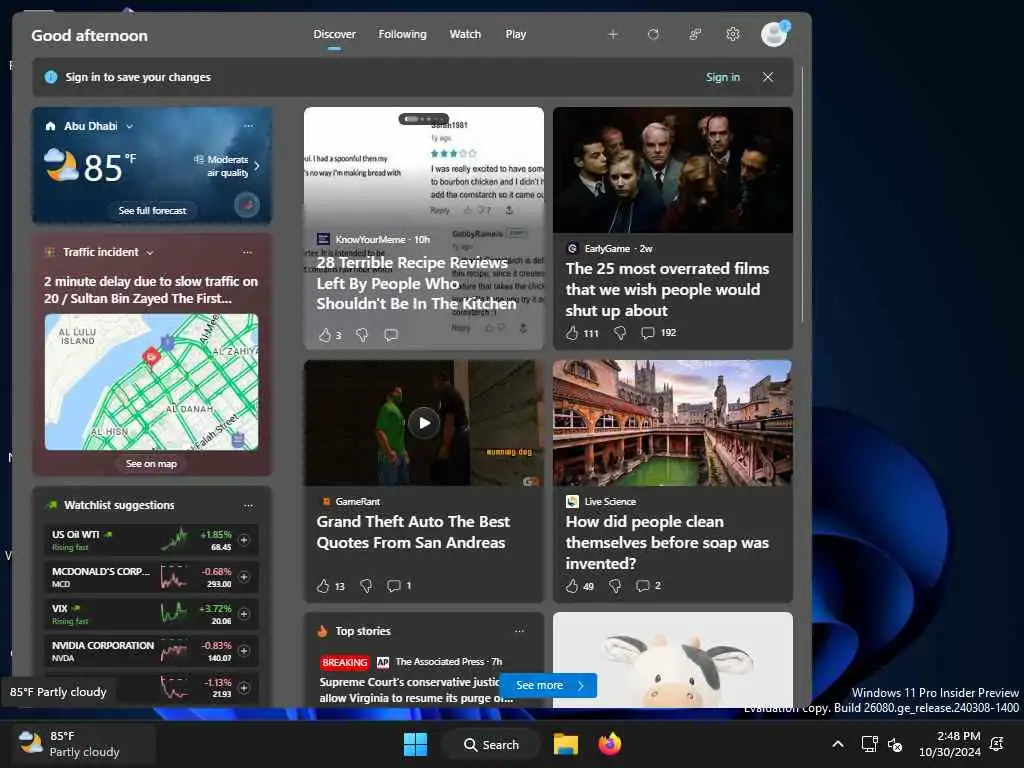Add VIX to the watchlist
1024x768 pixels.
244,614
